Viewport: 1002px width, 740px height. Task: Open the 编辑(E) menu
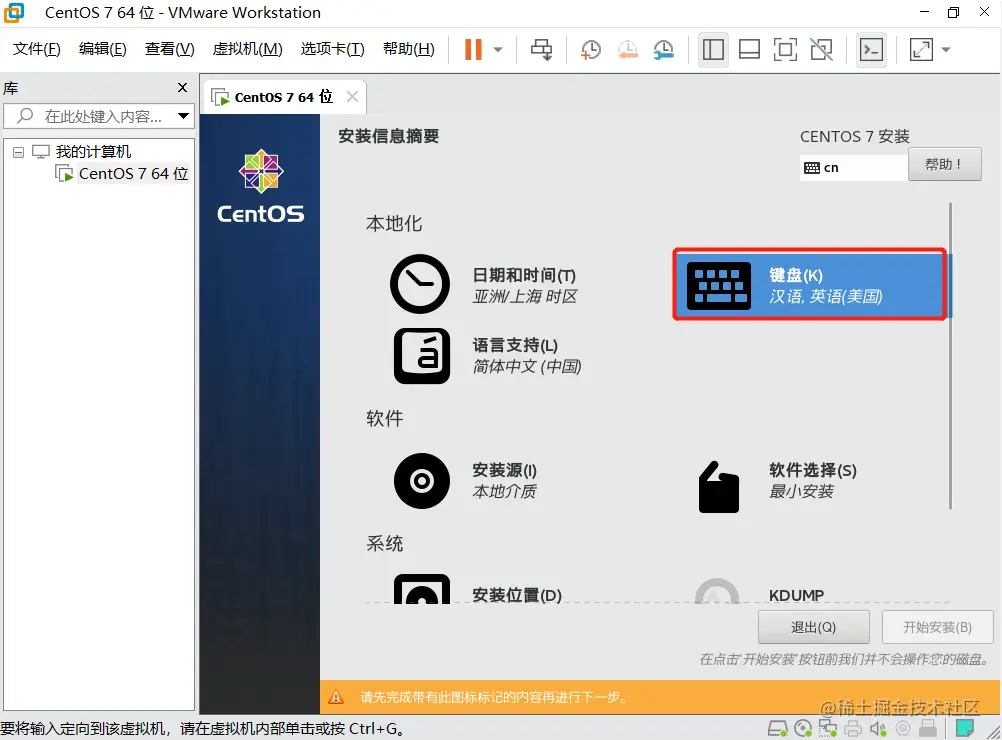click(102, 49)
